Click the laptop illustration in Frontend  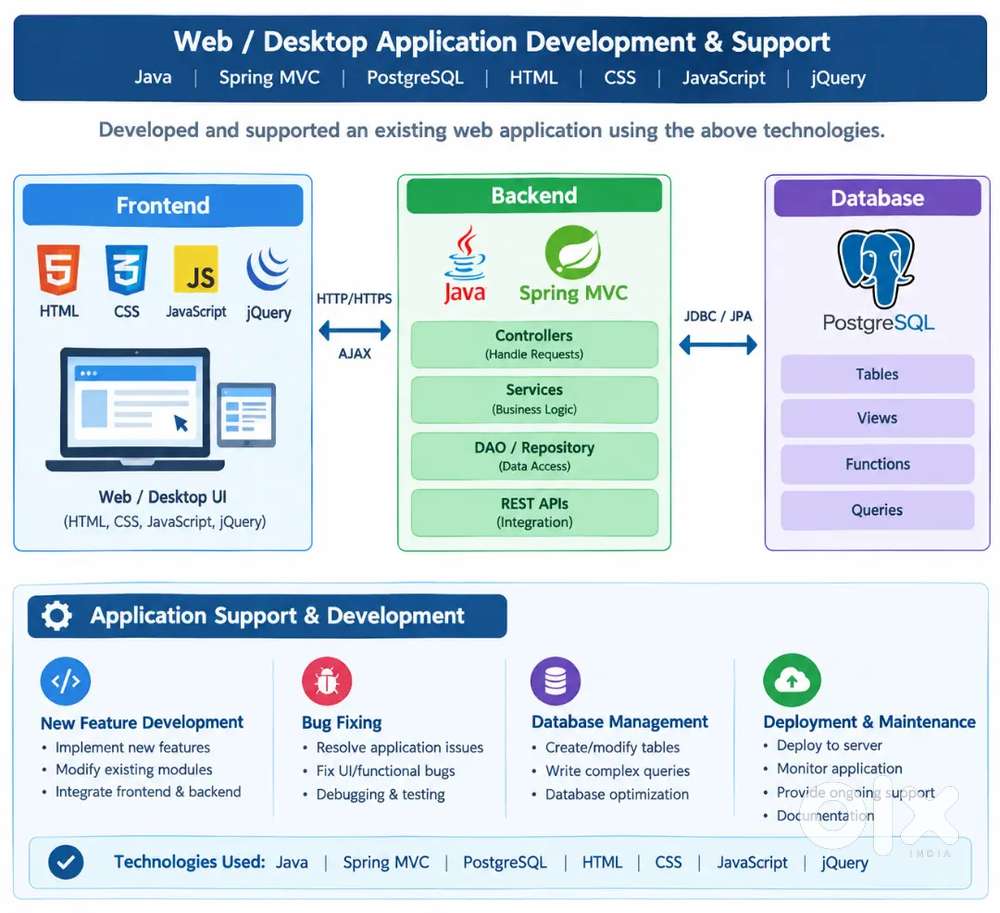coord(135,409)
